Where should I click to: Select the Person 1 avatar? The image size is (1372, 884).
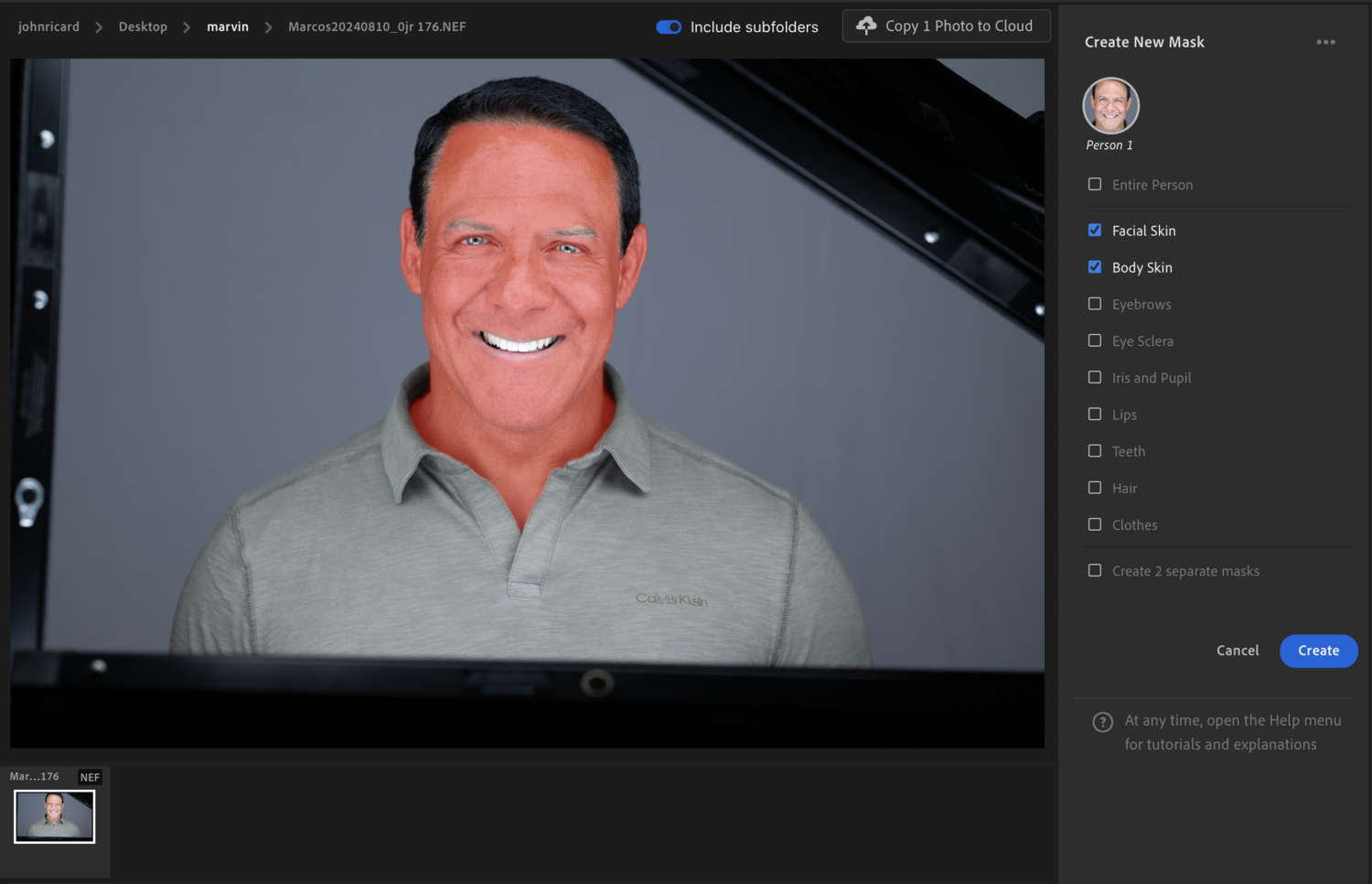pos(1109,104)
